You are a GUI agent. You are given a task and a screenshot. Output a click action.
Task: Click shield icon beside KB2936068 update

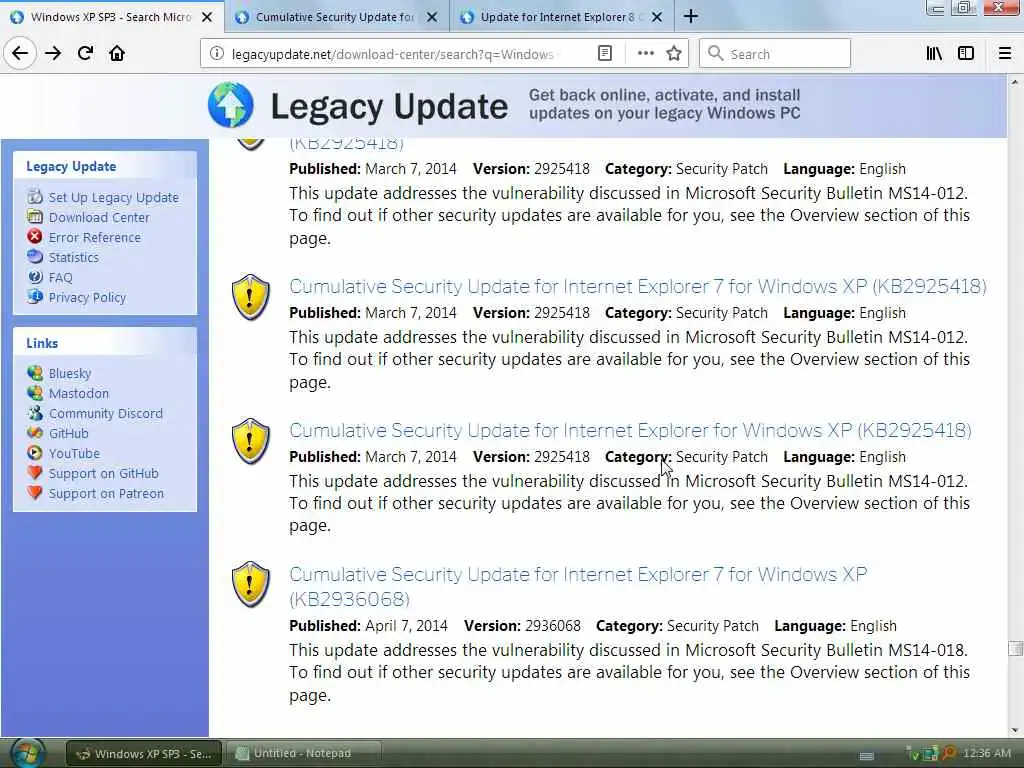pyautogui.click(x=251, y=584)
